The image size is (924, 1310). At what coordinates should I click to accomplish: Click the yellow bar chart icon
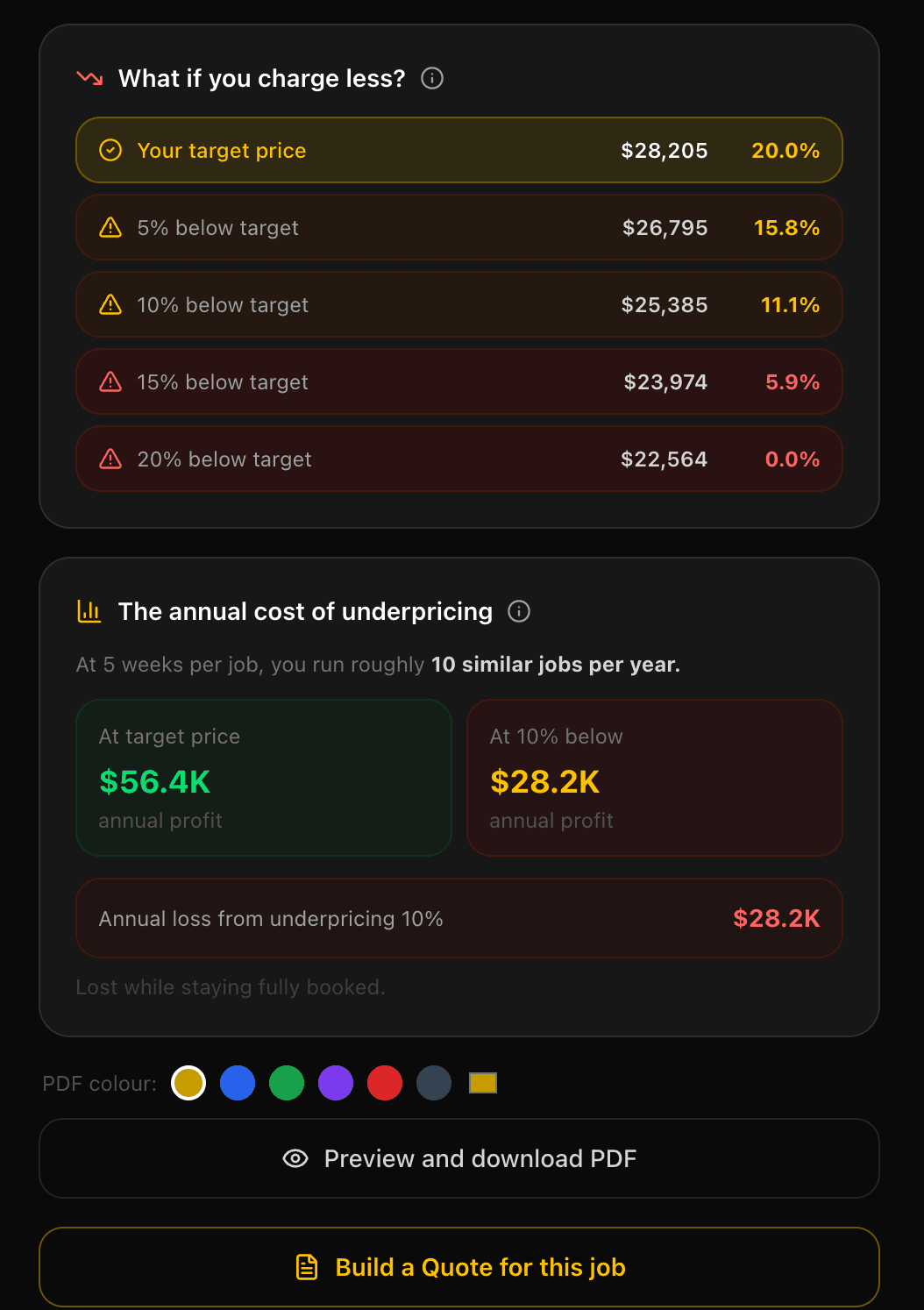[x=89, y=611]
